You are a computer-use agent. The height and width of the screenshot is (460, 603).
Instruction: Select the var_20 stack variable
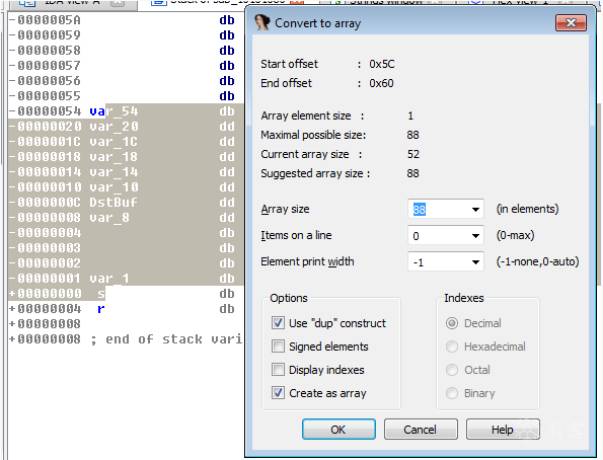point(113,126)
